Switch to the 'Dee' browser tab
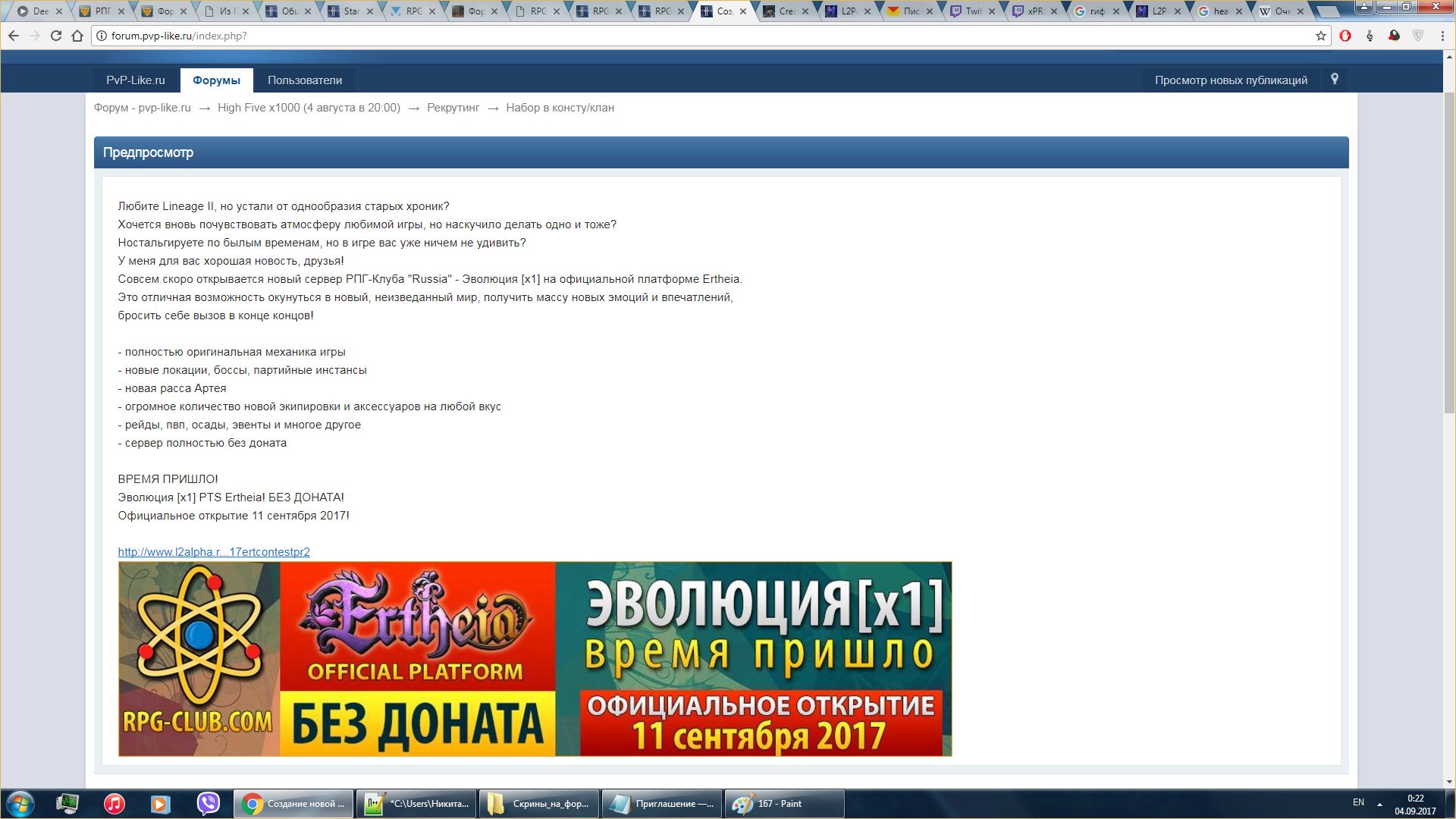 click(36, 11)
